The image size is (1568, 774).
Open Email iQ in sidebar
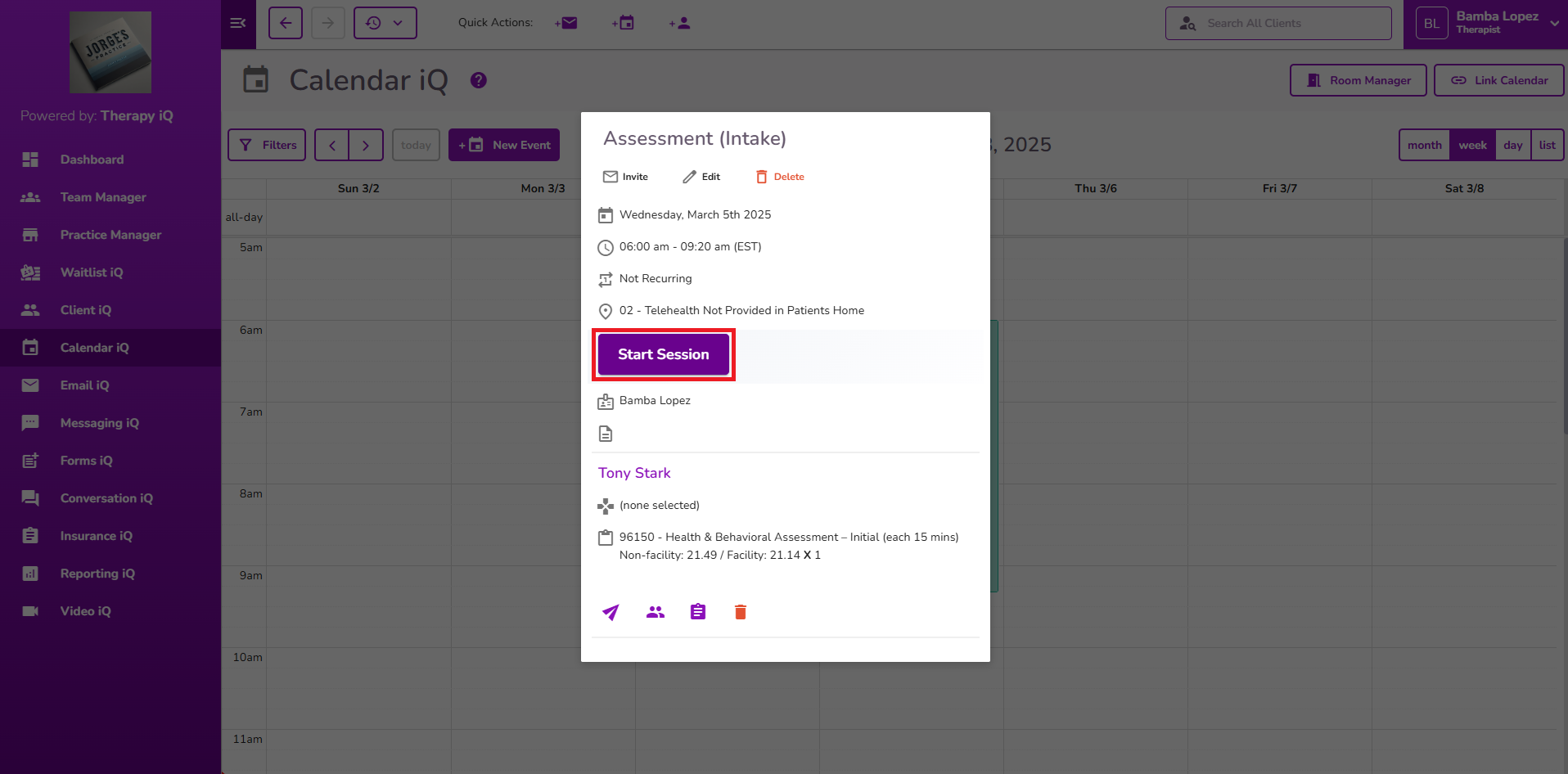[110, 385]
